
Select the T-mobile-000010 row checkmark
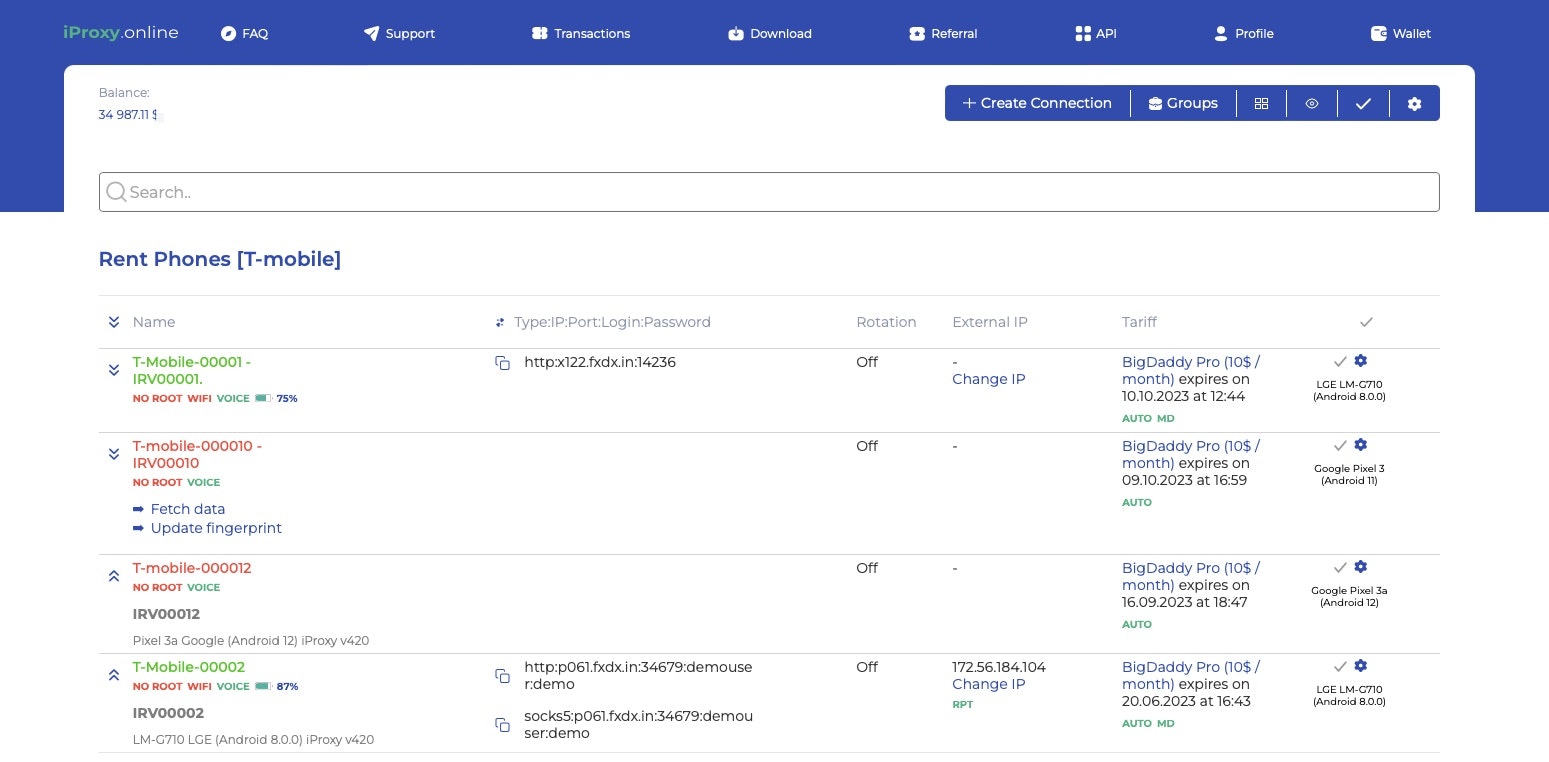(x=1340, y=445)
